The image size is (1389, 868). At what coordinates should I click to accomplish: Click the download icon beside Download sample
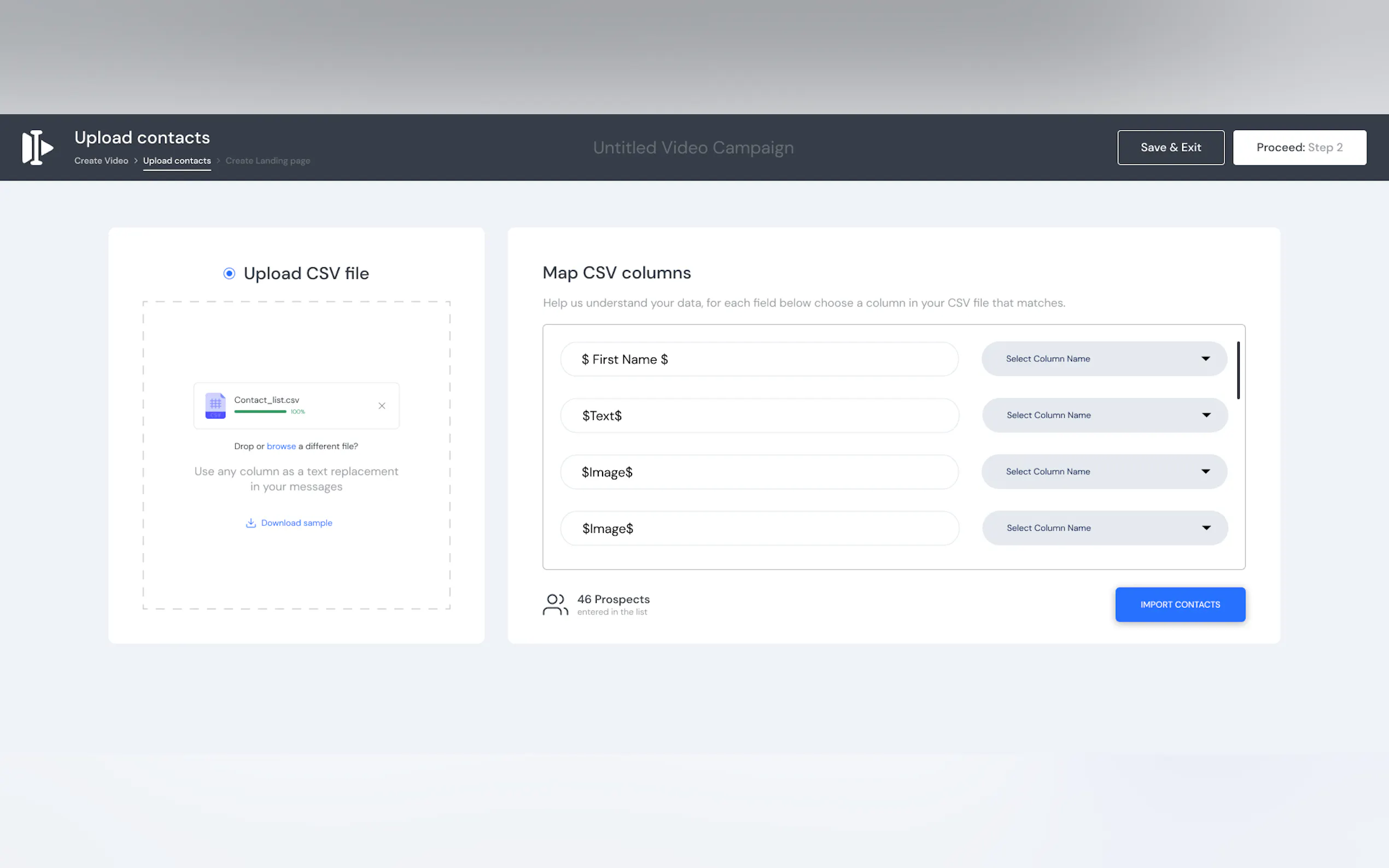click(250, 523)
